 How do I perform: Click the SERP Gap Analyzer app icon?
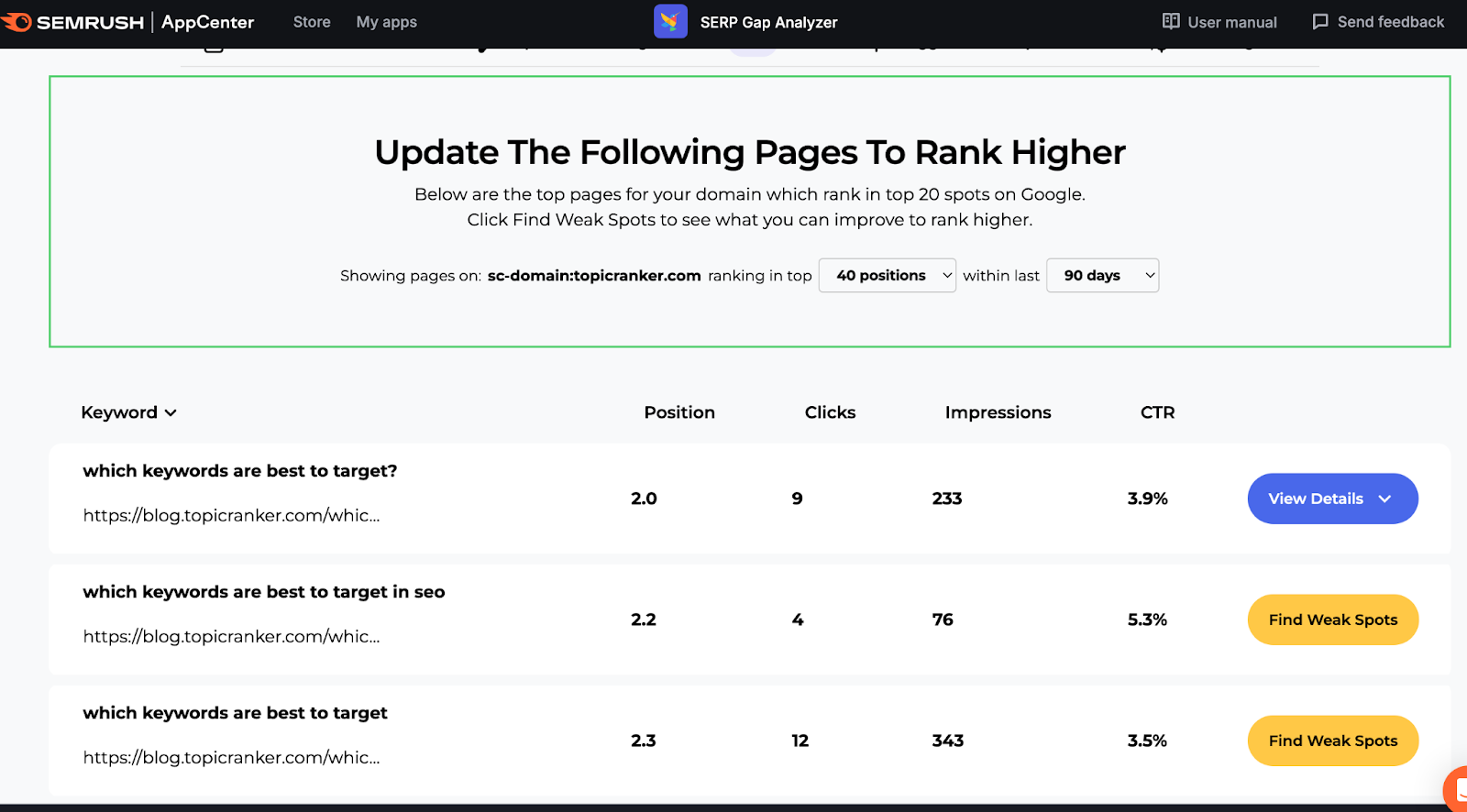pos(670,22)
